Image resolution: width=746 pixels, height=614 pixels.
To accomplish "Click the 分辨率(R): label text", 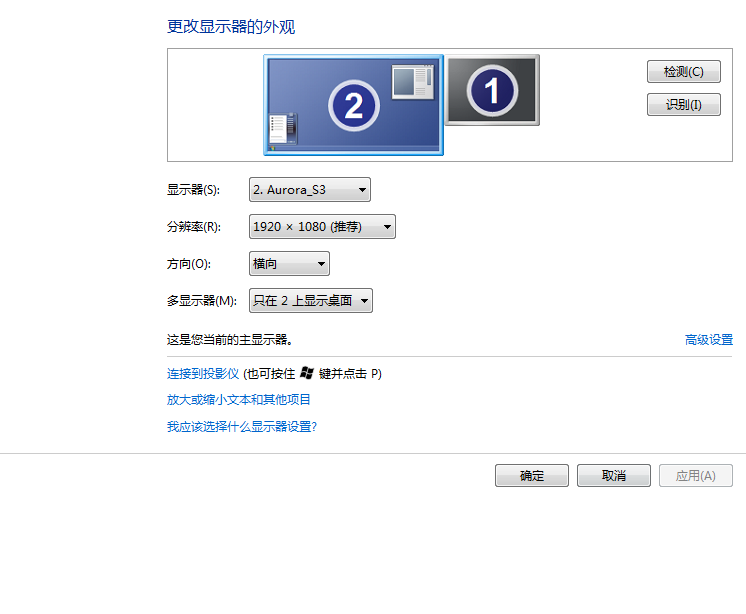I will pos(194,227).
